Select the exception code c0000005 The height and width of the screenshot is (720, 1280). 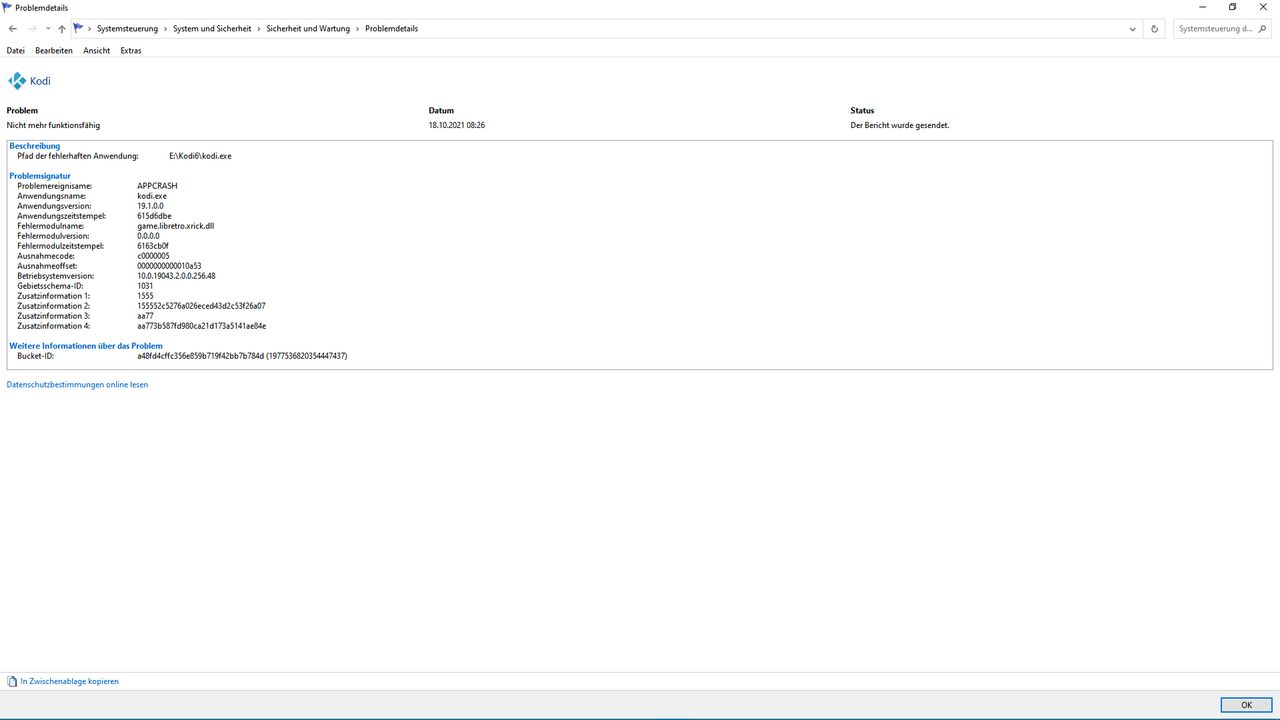click(153, 256)
